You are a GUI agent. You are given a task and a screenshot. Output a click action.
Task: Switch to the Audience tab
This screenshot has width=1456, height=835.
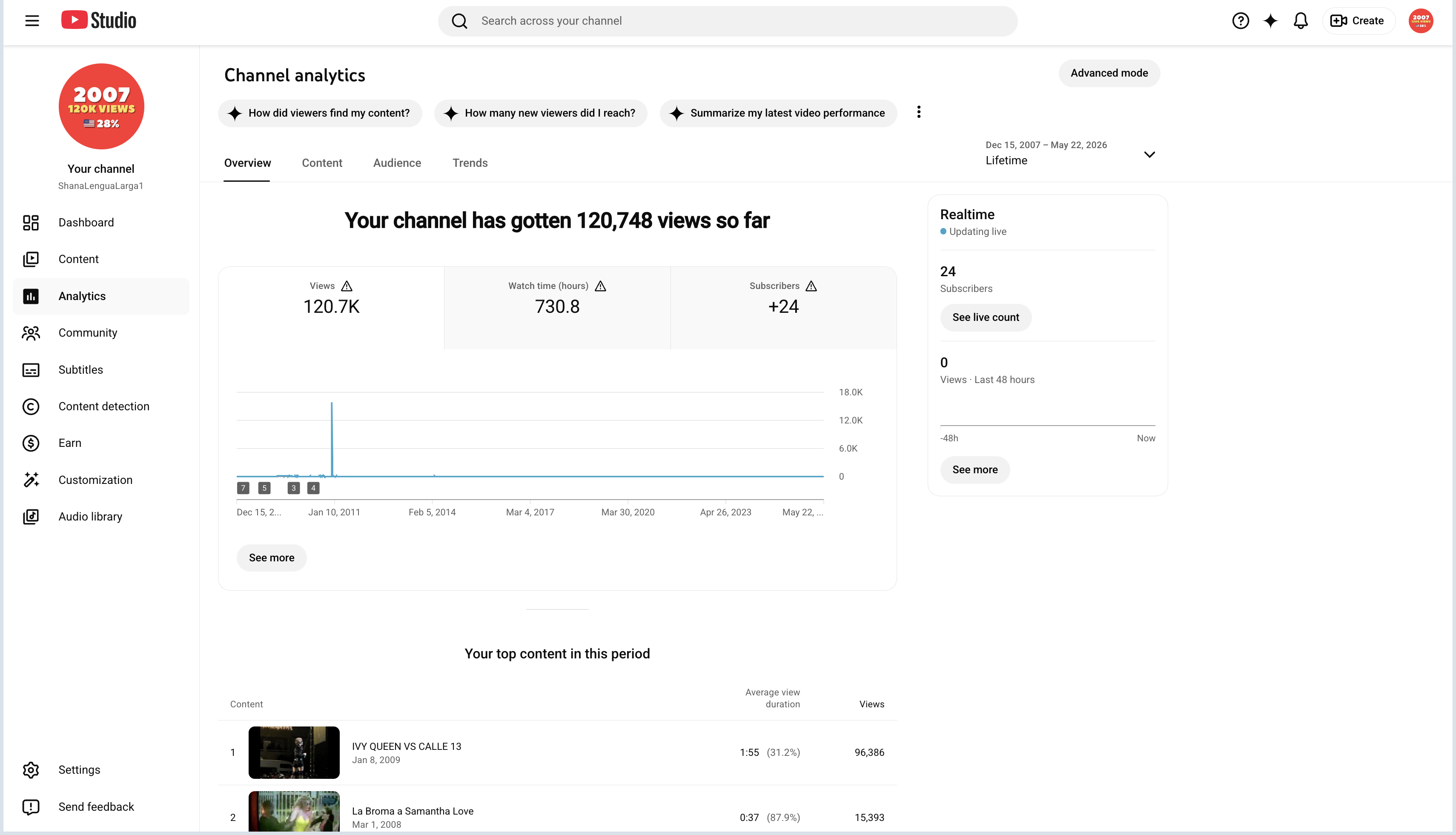tap(397, 163)
